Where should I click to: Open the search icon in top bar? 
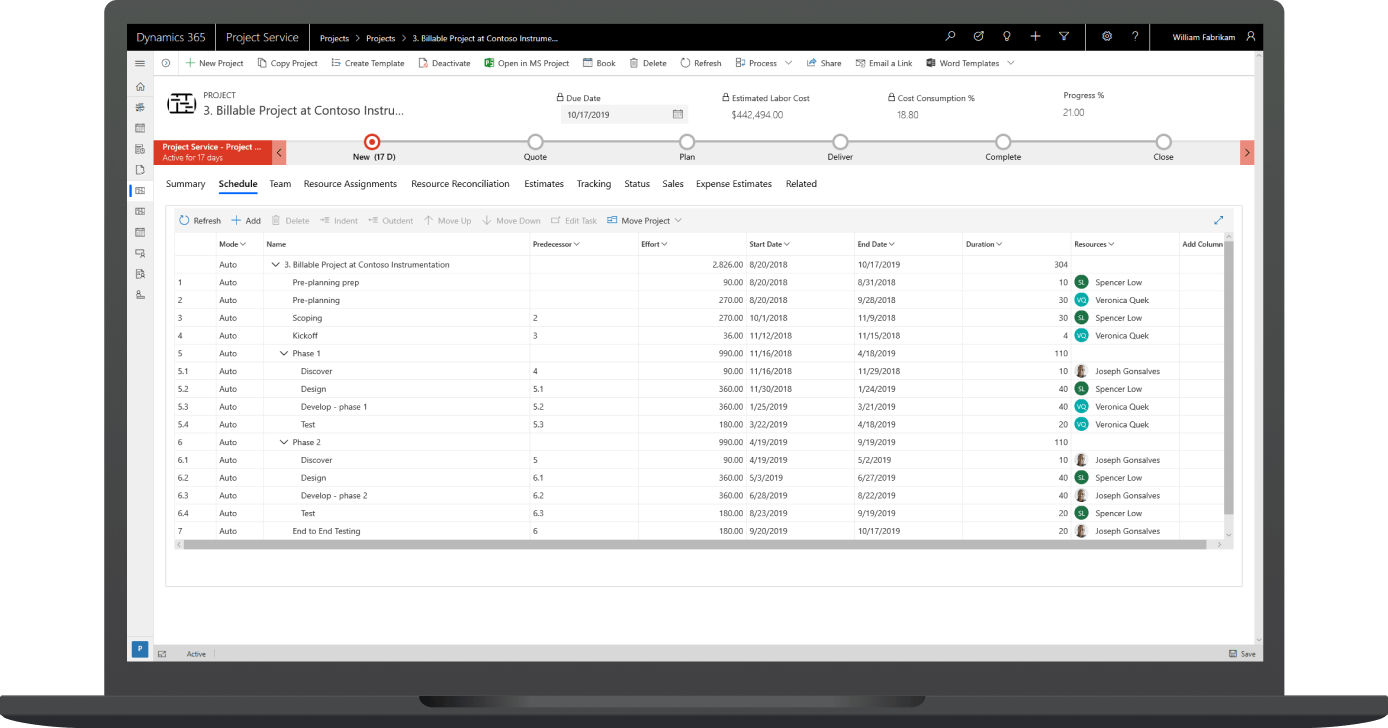click(x=950, y=37)
